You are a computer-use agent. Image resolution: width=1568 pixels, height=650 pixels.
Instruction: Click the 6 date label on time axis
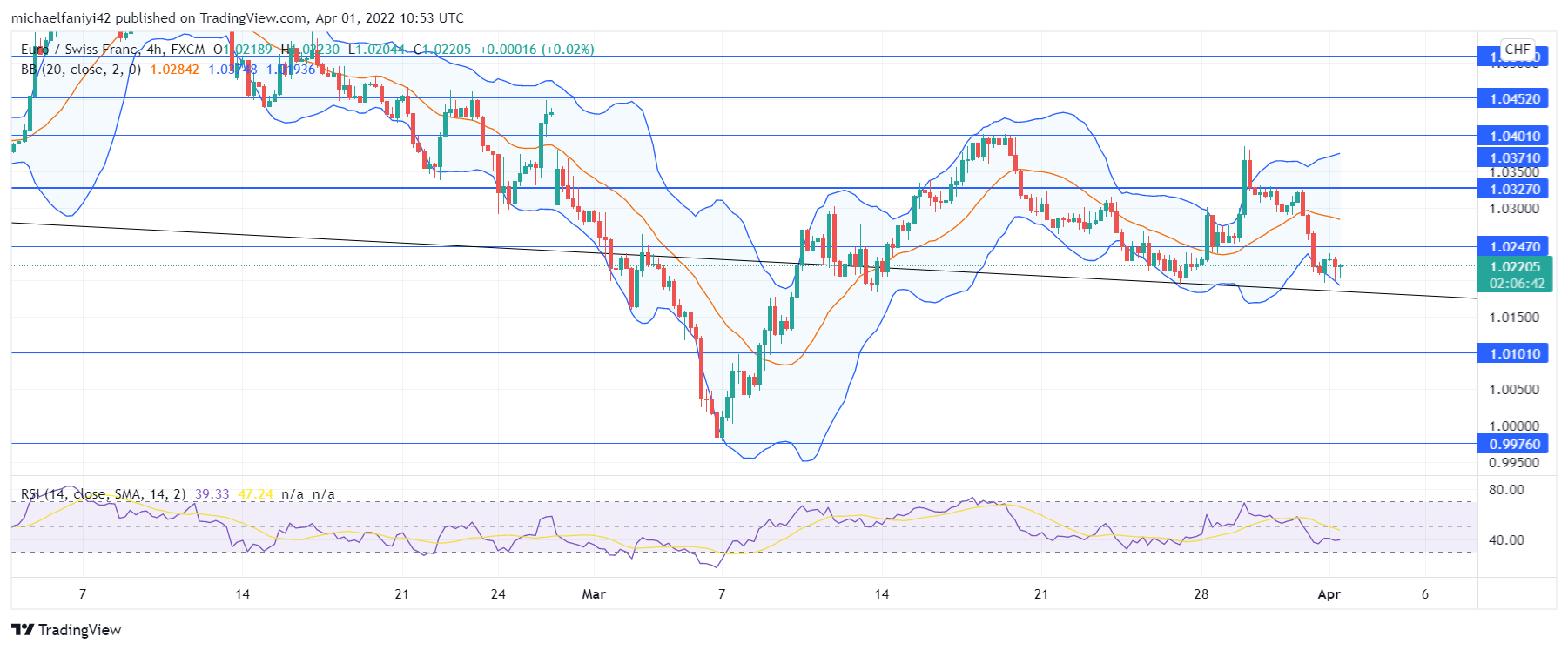(1425, 594)
